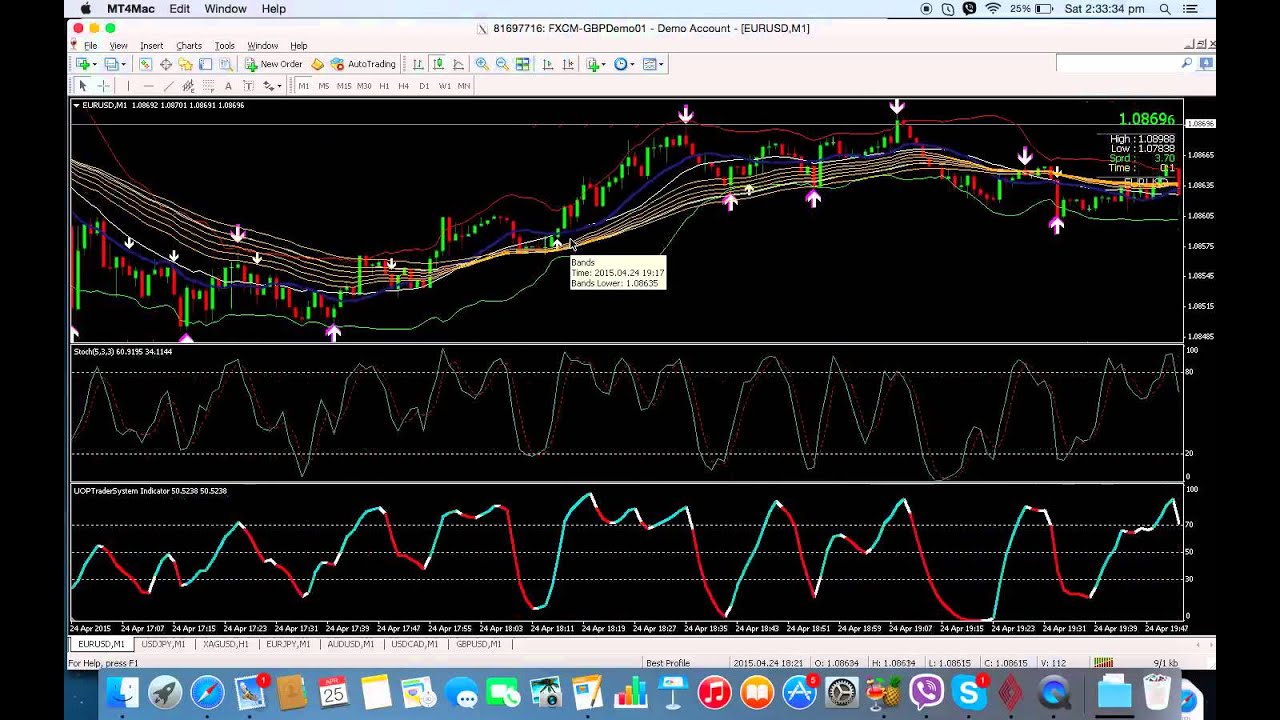This screenshot has height=720, width=1280.
Task: Select the equidistant channel tool
Action: 188,86
